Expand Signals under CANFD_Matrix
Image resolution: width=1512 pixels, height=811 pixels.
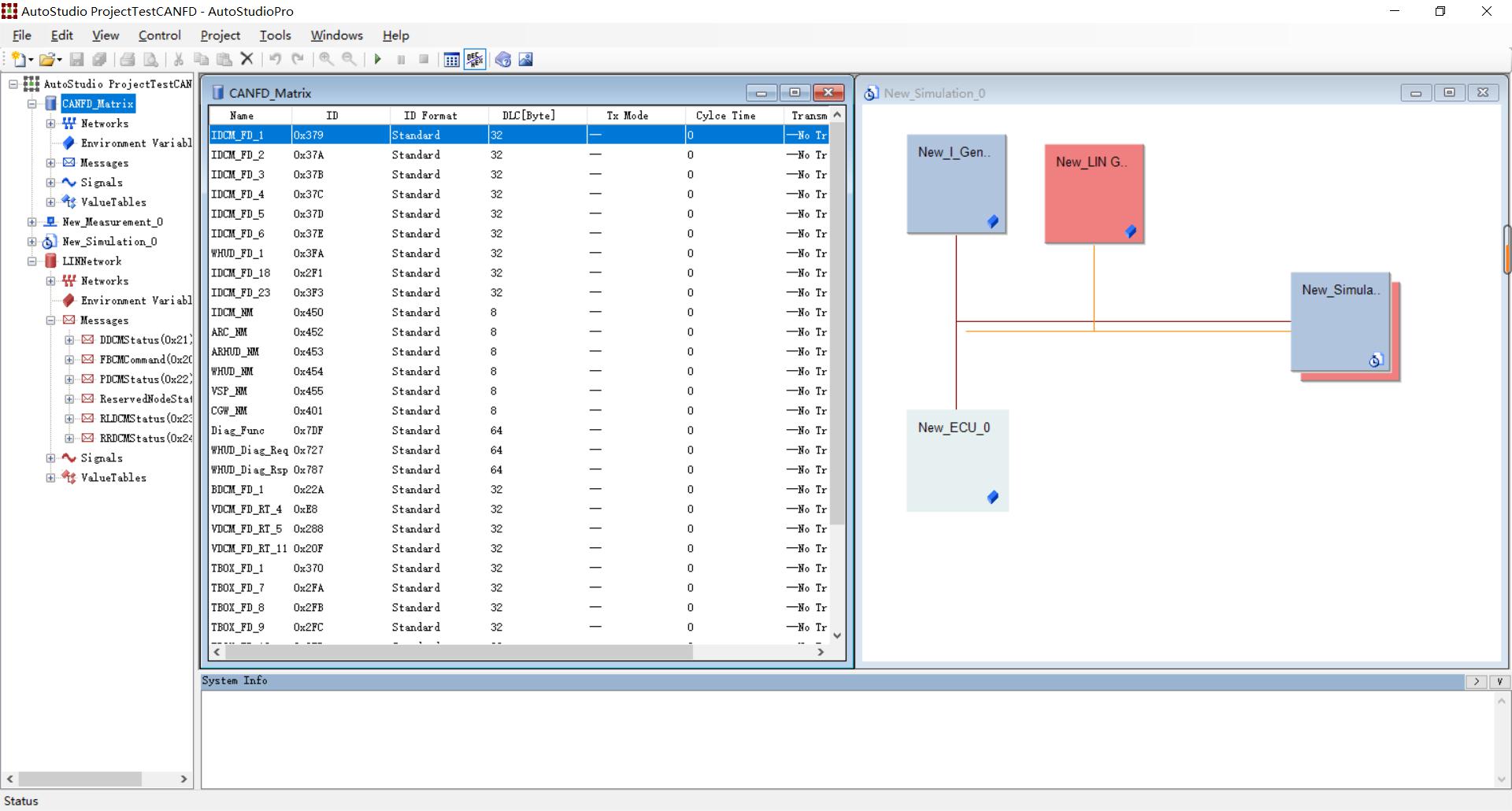[51, 182]
